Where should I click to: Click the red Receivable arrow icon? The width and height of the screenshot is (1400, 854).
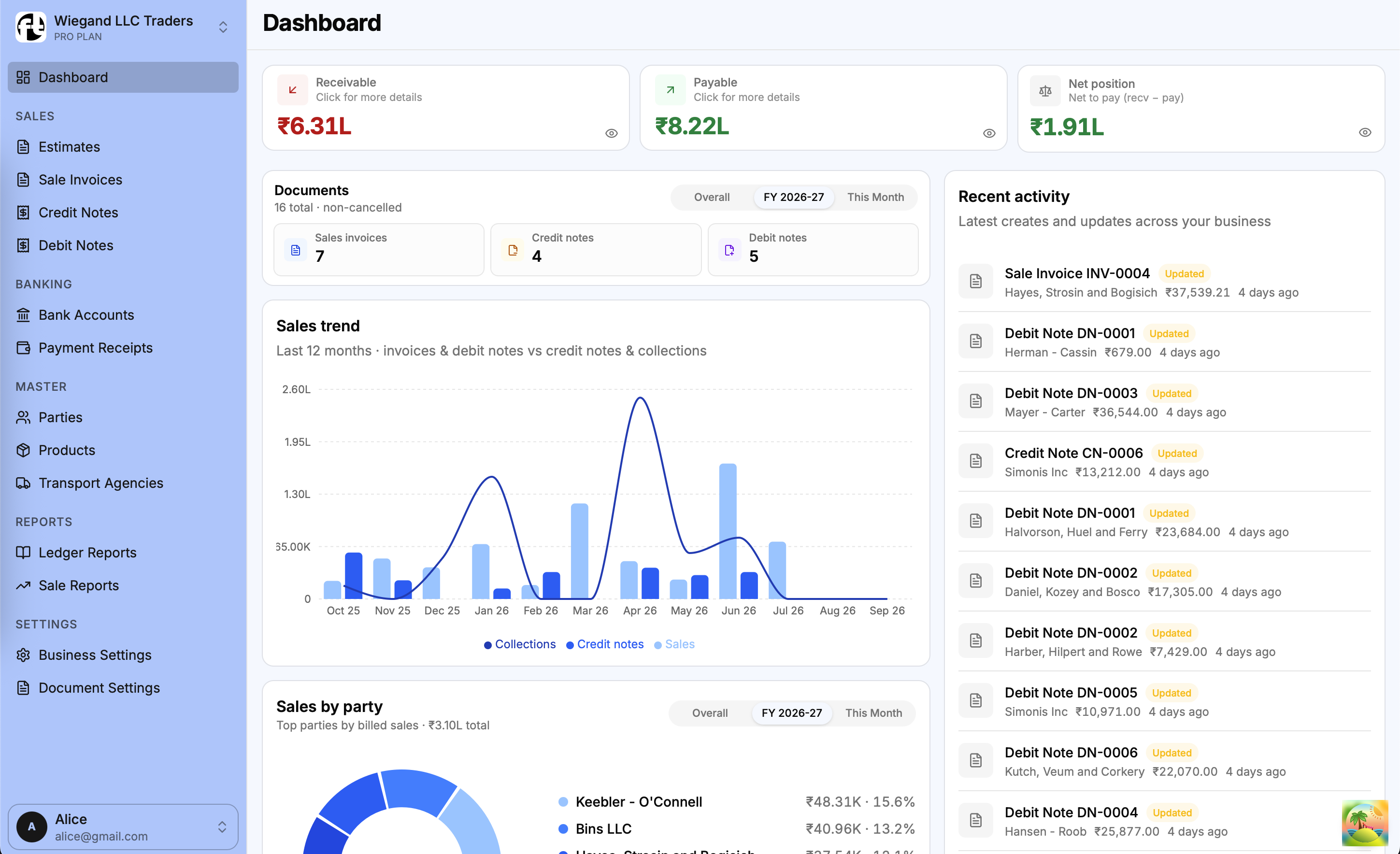[293, 90]
